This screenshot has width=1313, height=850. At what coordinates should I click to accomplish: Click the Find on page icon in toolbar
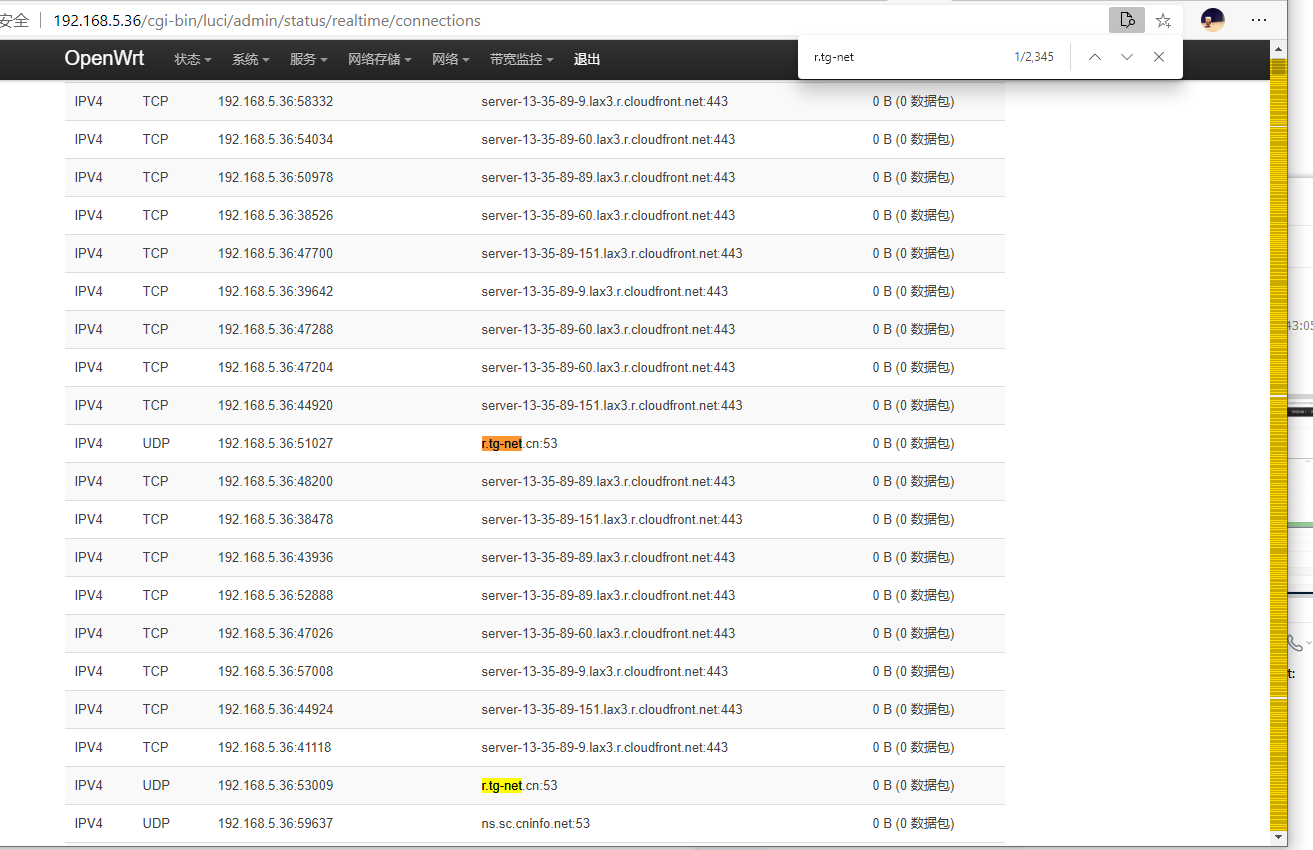[1127, 20]
